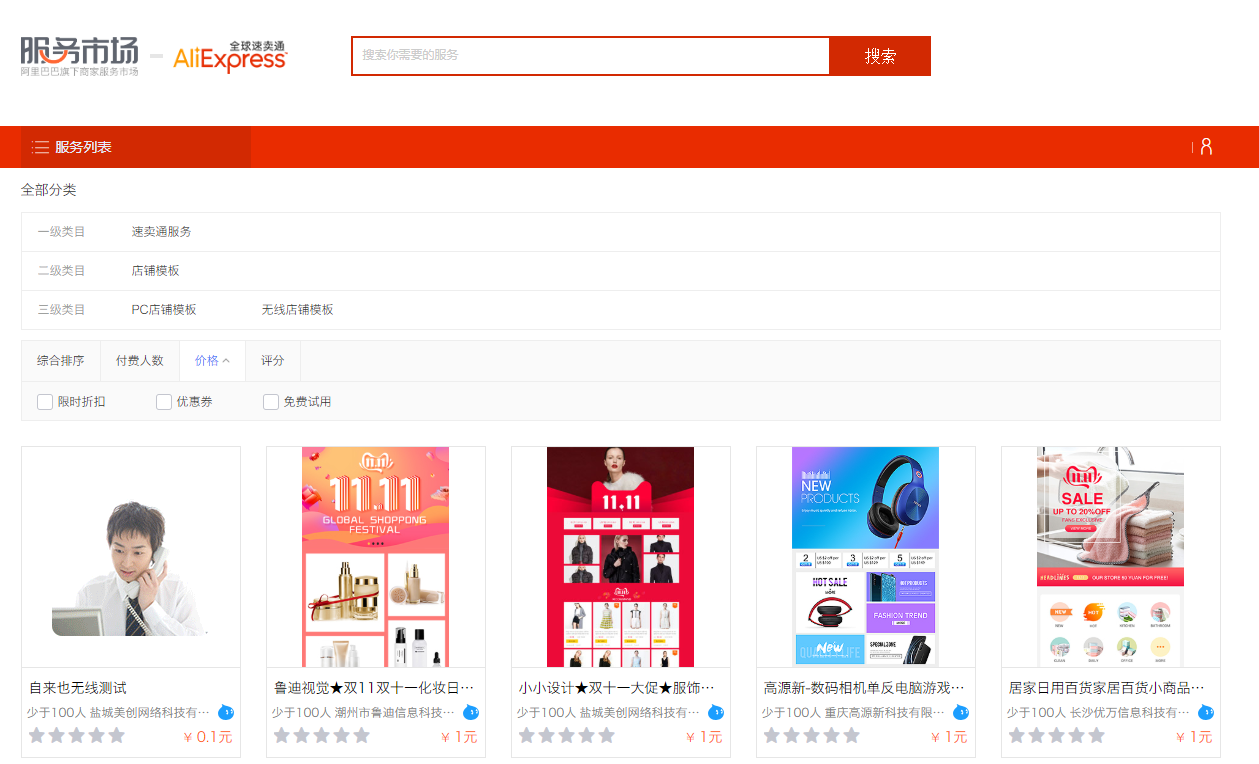Sort by 评分
Viewport: 1259px width, 764px height.
coord(273,361)
